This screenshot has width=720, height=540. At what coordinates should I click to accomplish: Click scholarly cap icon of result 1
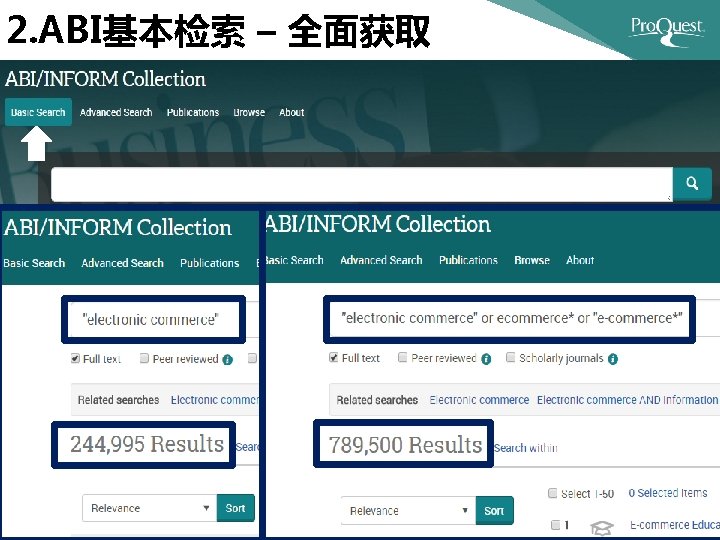602,528
